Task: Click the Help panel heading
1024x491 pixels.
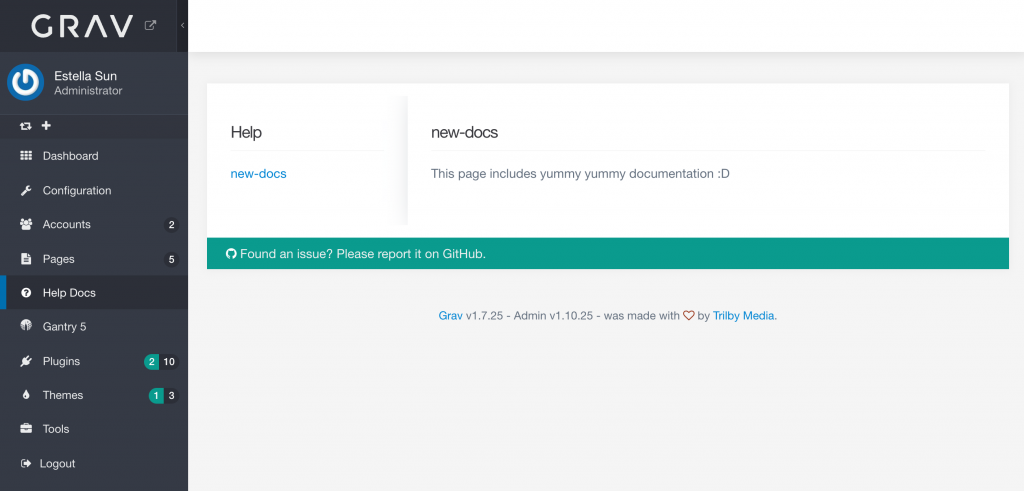Action: [x=246, y=132]
